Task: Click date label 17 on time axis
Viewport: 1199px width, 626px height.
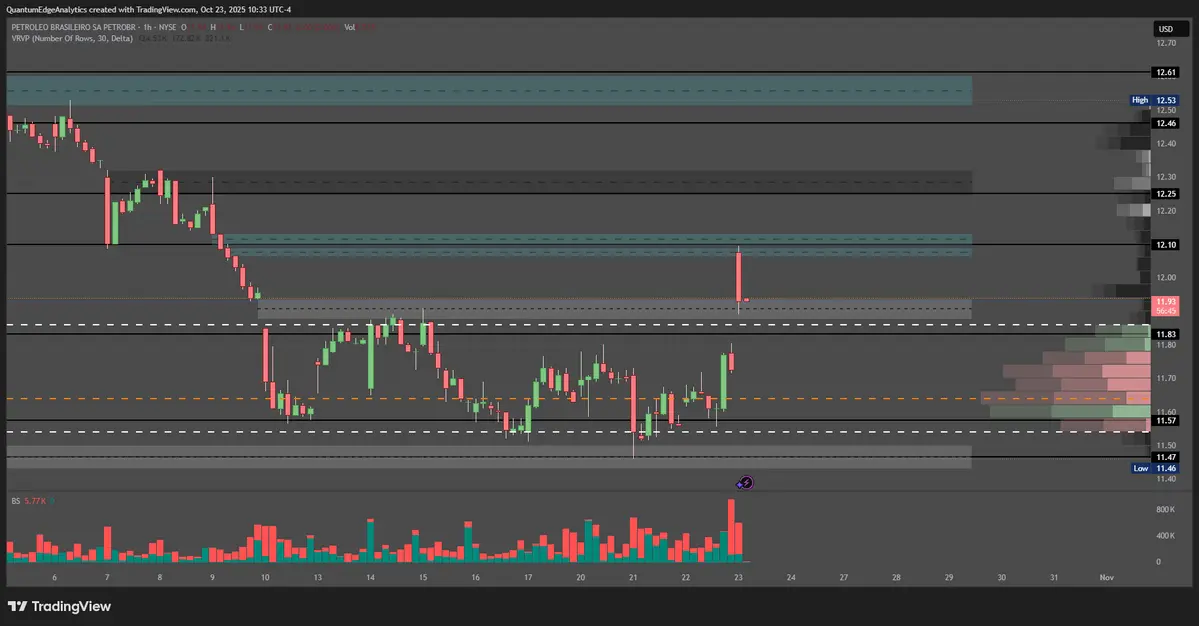Action: click(528, 578)
